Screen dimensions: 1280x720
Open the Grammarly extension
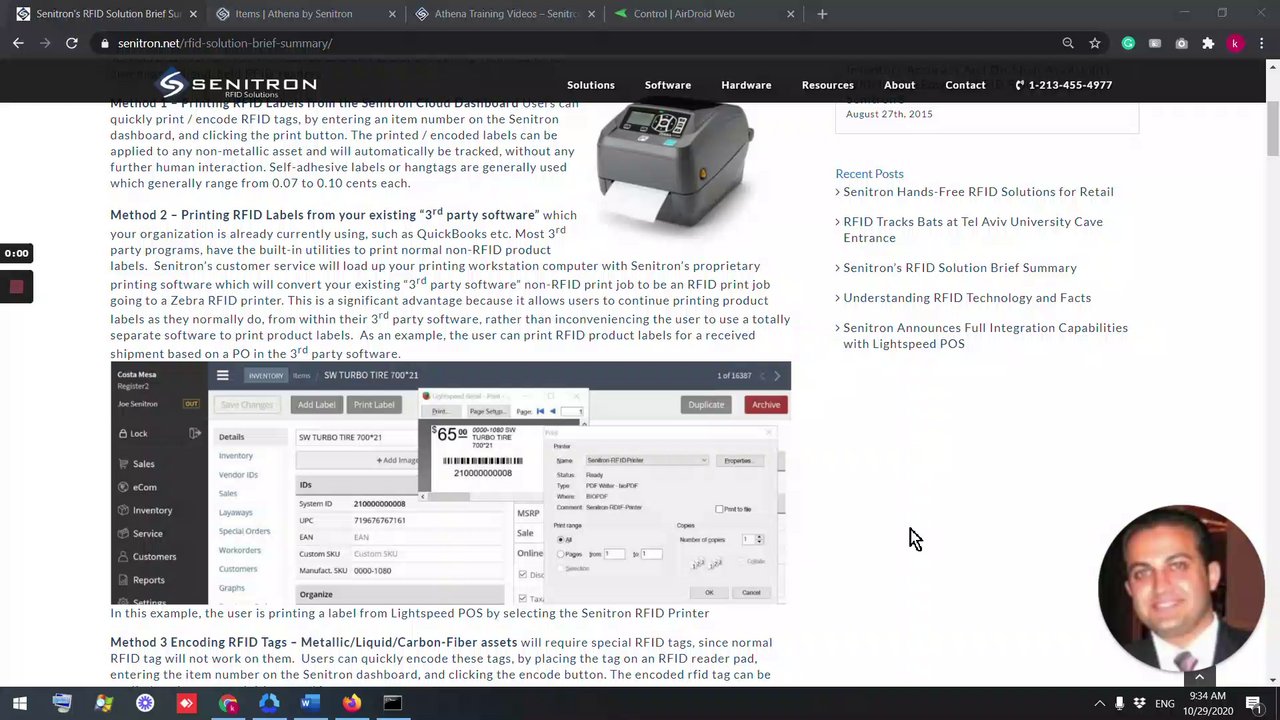coord(1128,43)
